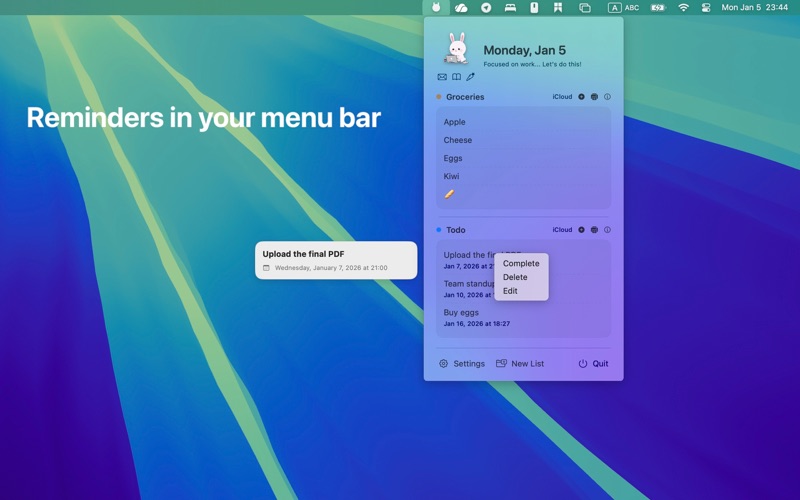
Task: Select the Buy eggs reminder
Action: [x=461, y=312]
